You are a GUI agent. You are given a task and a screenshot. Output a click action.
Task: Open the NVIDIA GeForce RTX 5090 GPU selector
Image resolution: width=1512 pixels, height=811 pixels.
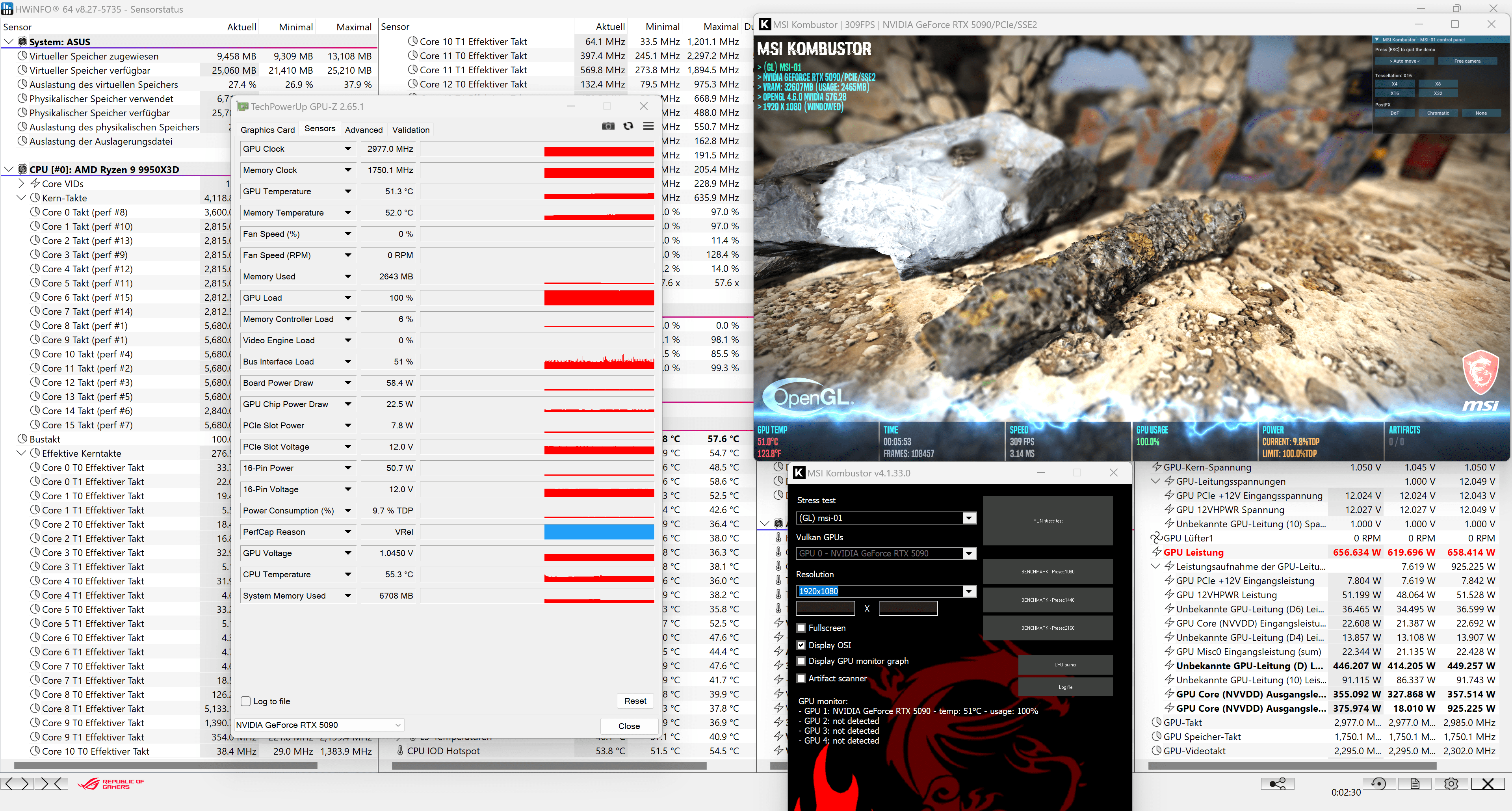(x=319, y=725)
